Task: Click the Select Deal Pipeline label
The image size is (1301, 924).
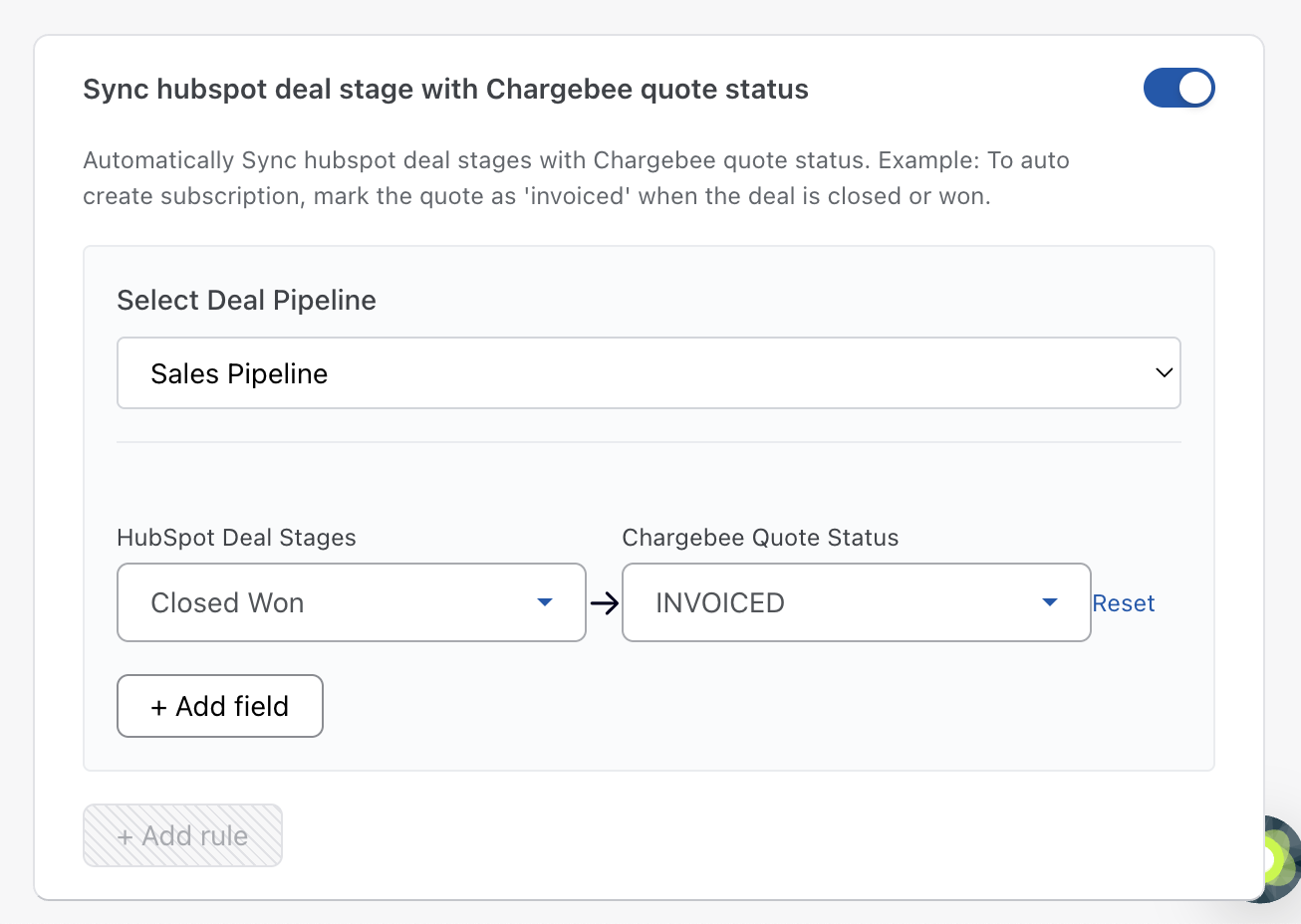Action: point(246,301)
